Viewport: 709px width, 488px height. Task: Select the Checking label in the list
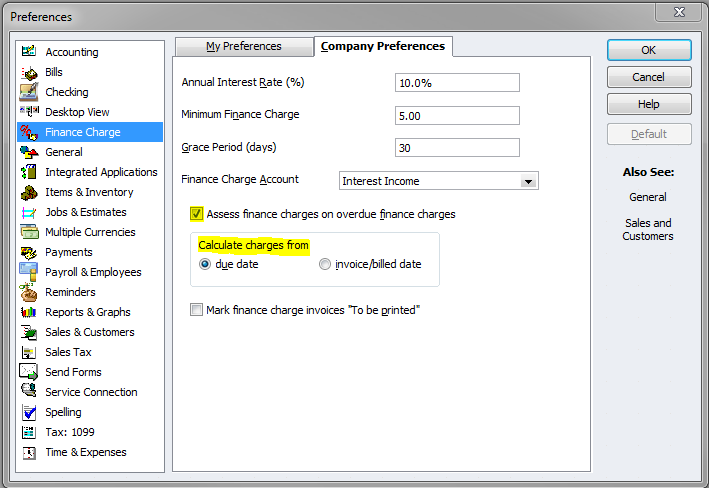67,92
